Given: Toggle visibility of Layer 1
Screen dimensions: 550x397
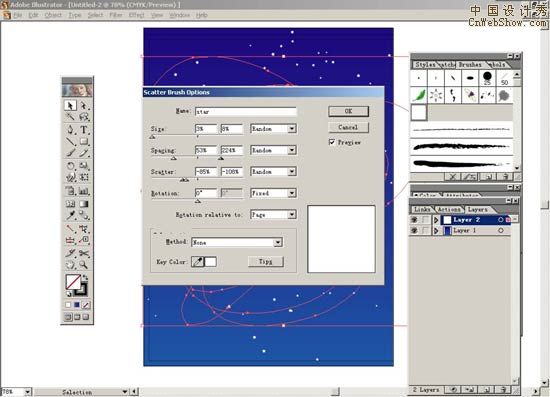Looking at the screenshot, I should (414, 231).
